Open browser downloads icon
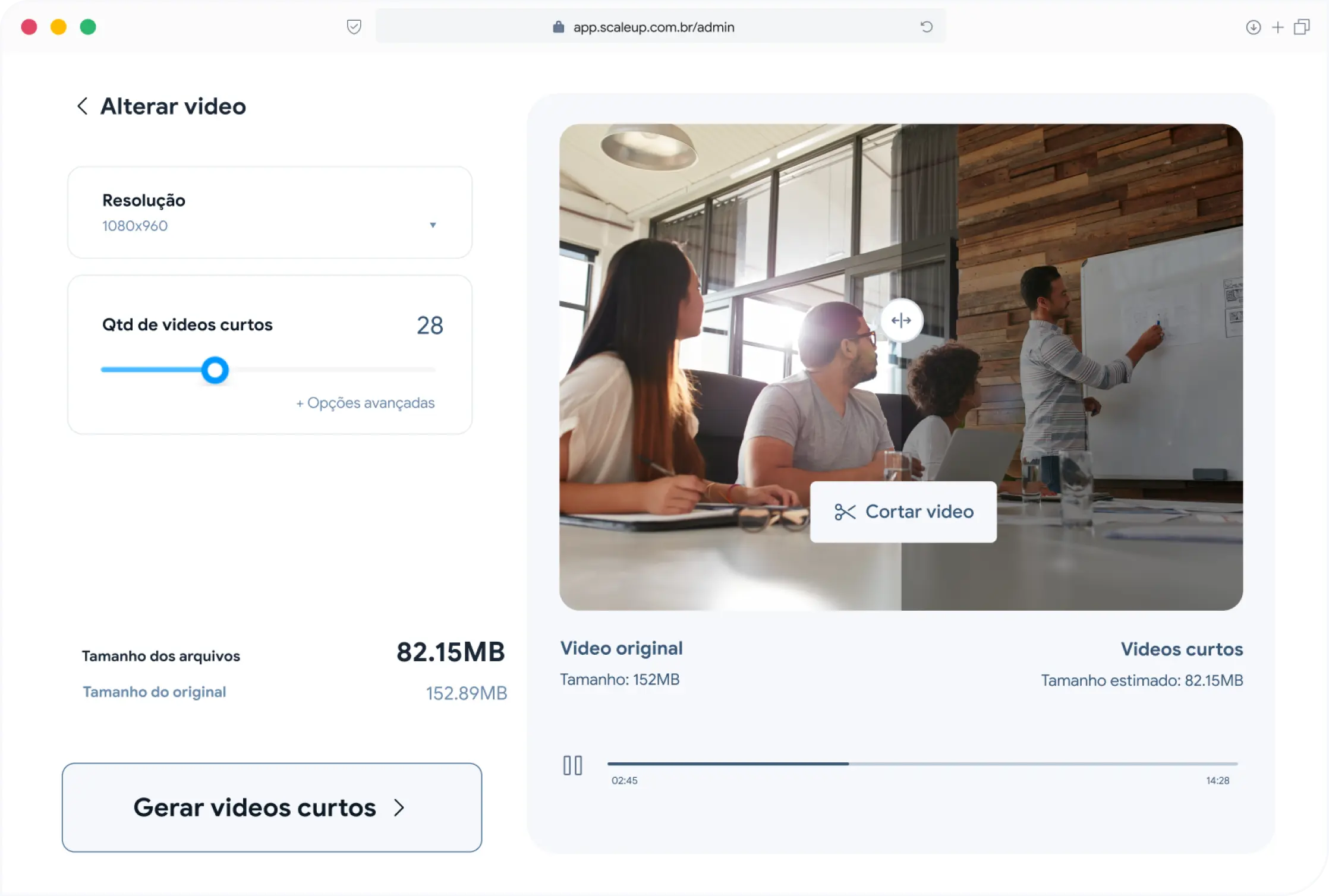The width and height of the screenshot is (1329, 896). [x=1253, y=27]
